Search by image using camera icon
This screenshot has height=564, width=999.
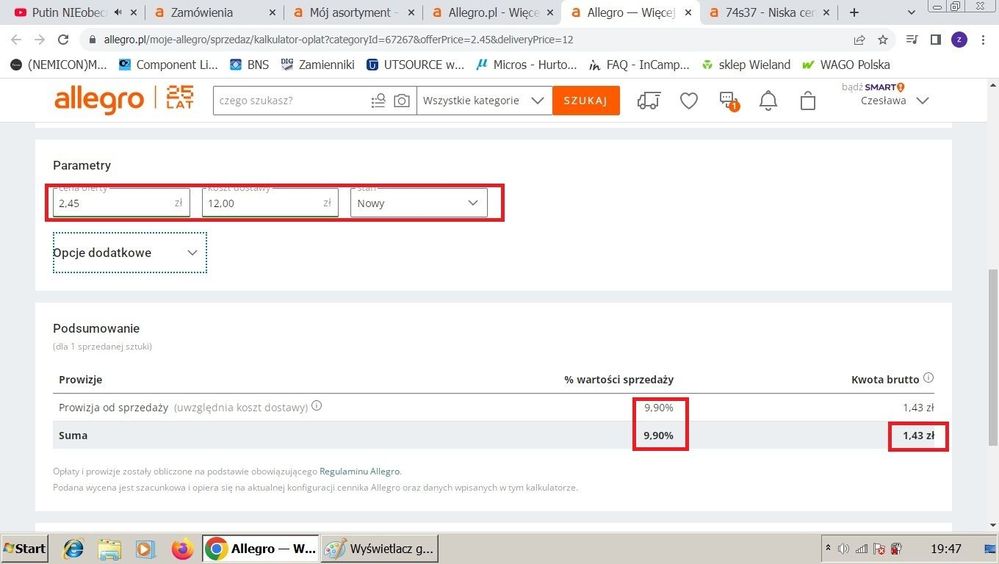tap(401, 101)
